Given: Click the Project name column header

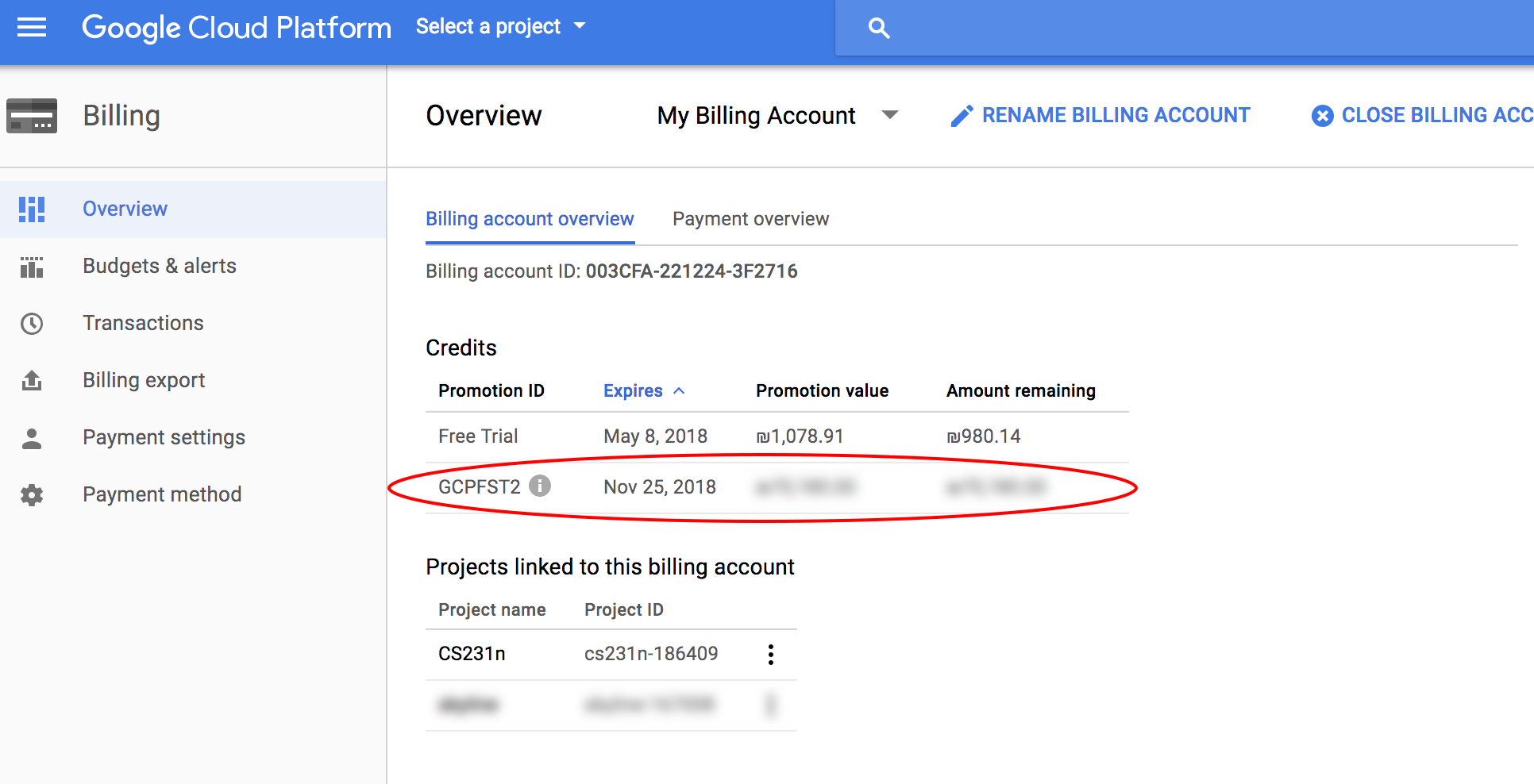Looking at the screenshot, I should [x=492, y=609].
